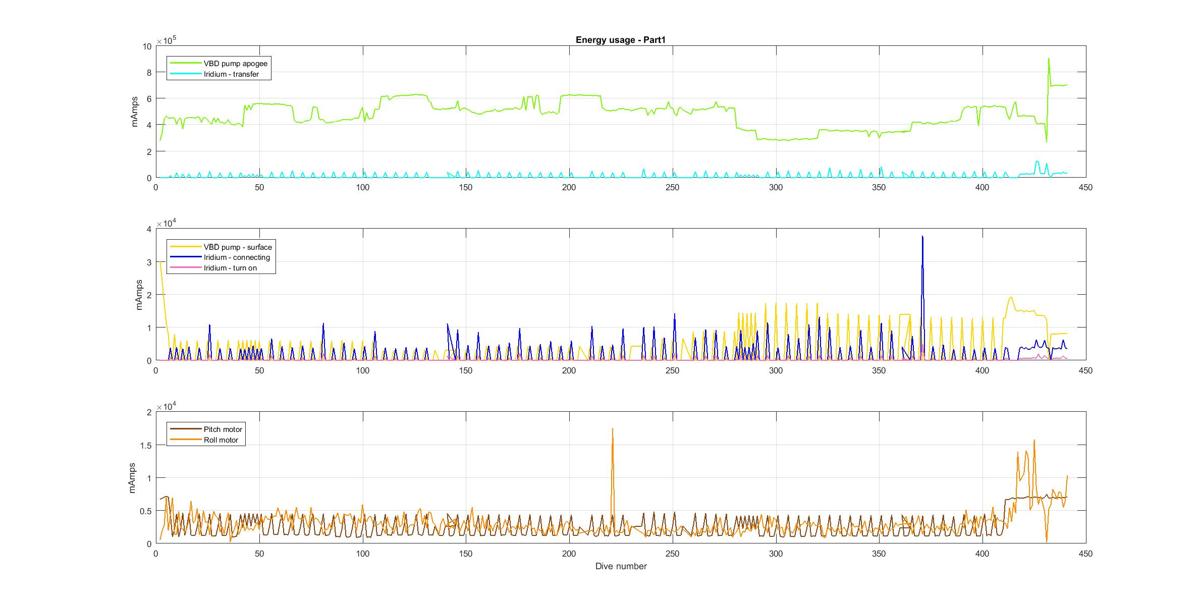This screenshot has width=1200, height=611.
Task: Click the orange line sample beside 'Roll motor'
Action: [x=185, y=439]
